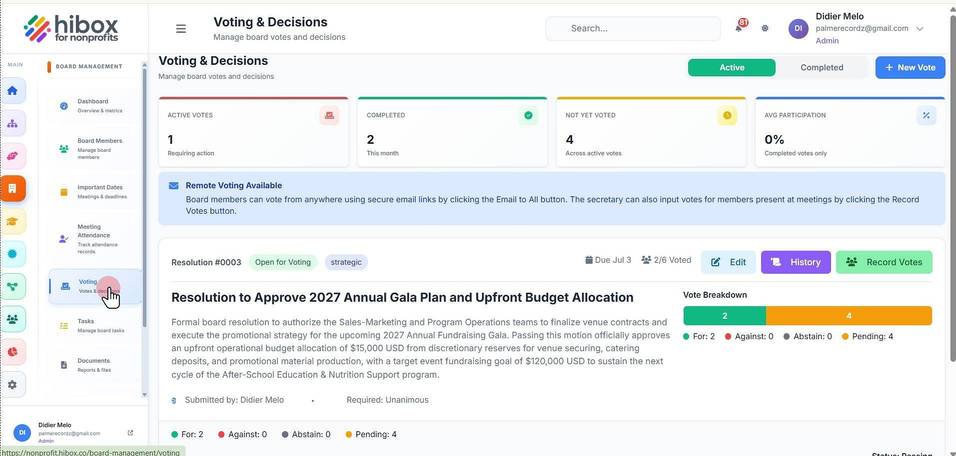Expand the Didier Melo account dropdown
Image resolution: width=956 pixels, height=456 pixels.
tap(919, 29)
